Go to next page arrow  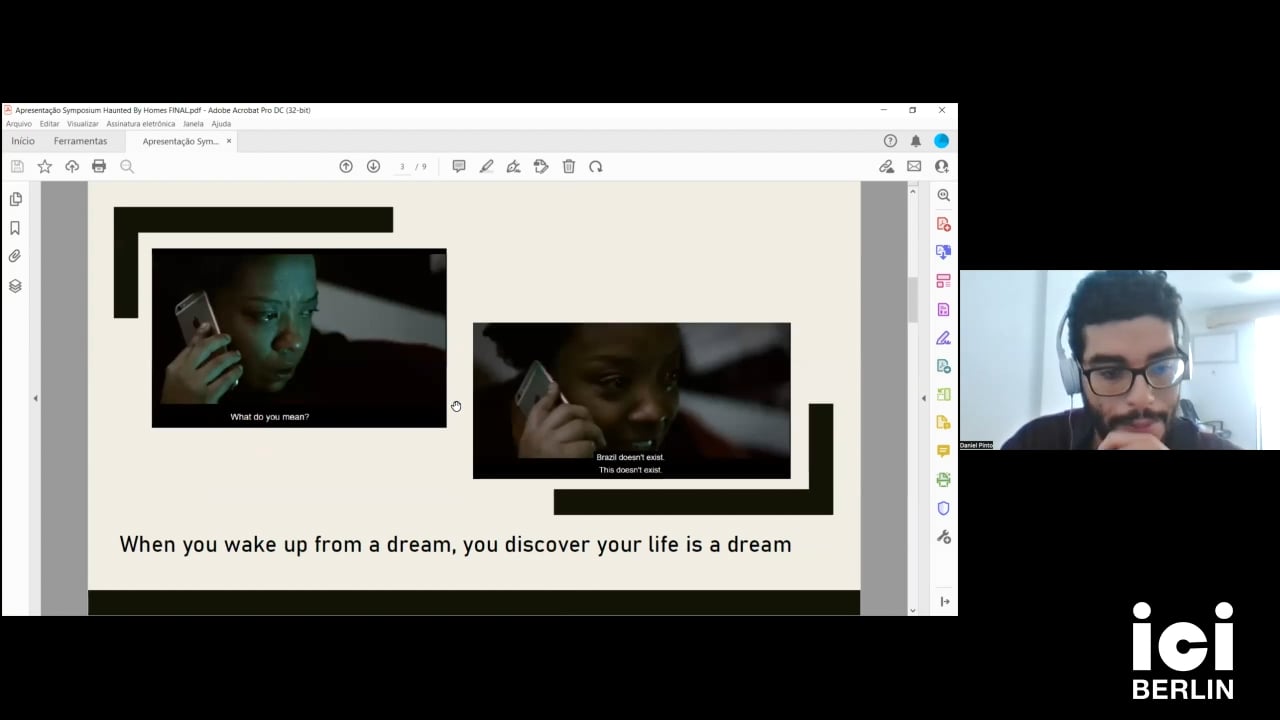pyautogui.click(x=373, y=166)
